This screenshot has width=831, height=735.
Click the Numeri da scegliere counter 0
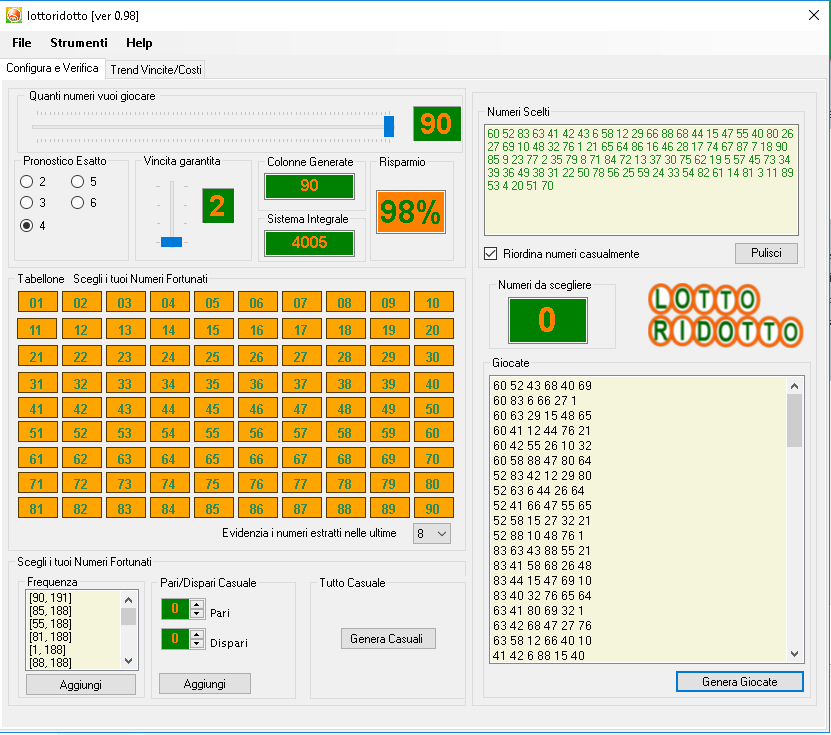click(547, 320)
